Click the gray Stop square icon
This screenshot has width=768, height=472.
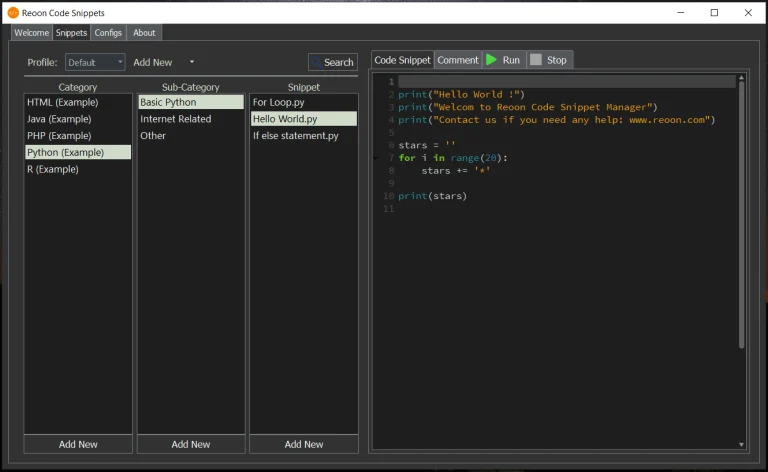click(536, 60)
